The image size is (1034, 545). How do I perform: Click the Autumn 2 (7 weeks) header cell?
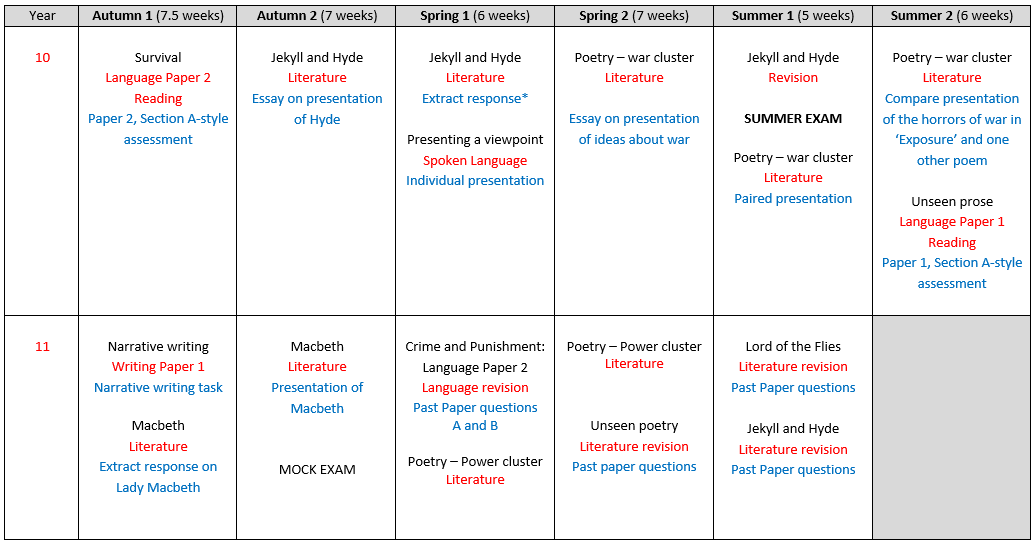point(317,15)
